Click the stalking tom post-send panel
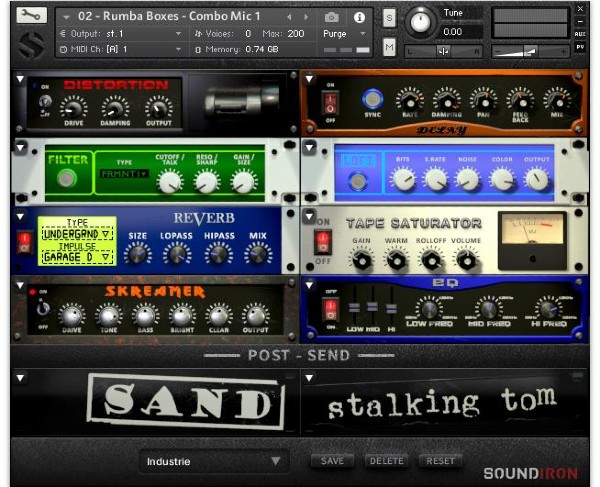600x487 pixels. (444, 402)
